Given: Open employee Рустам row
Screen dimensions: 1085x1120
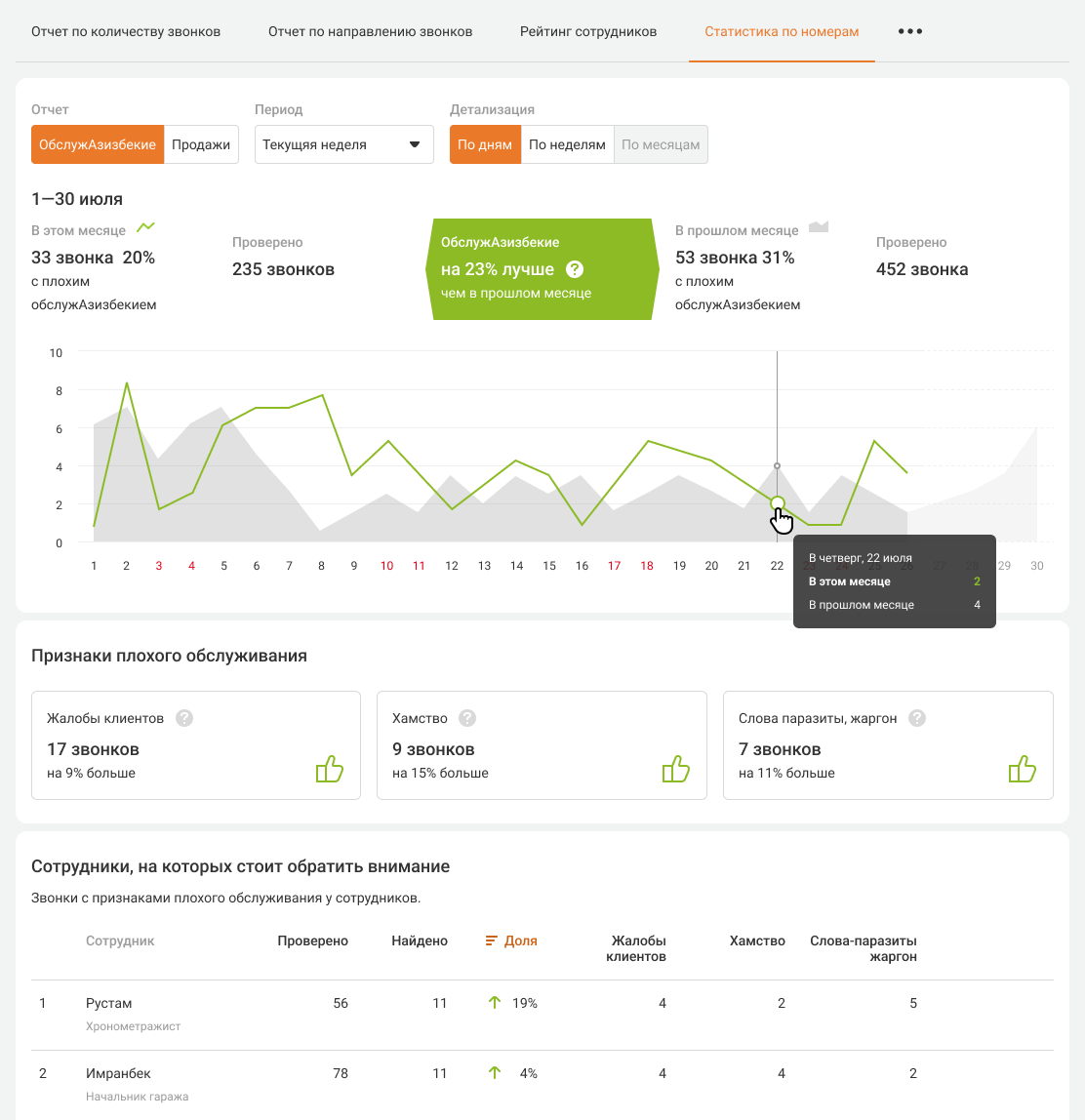Looking at the screenshot, I should [x=108, y=1003].
